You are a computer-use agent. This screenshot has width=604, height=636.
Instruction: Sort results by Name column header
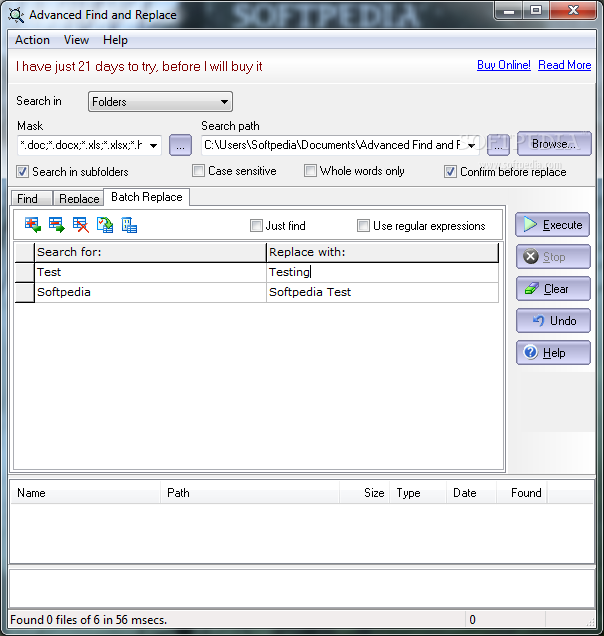[x=85, y=493]
